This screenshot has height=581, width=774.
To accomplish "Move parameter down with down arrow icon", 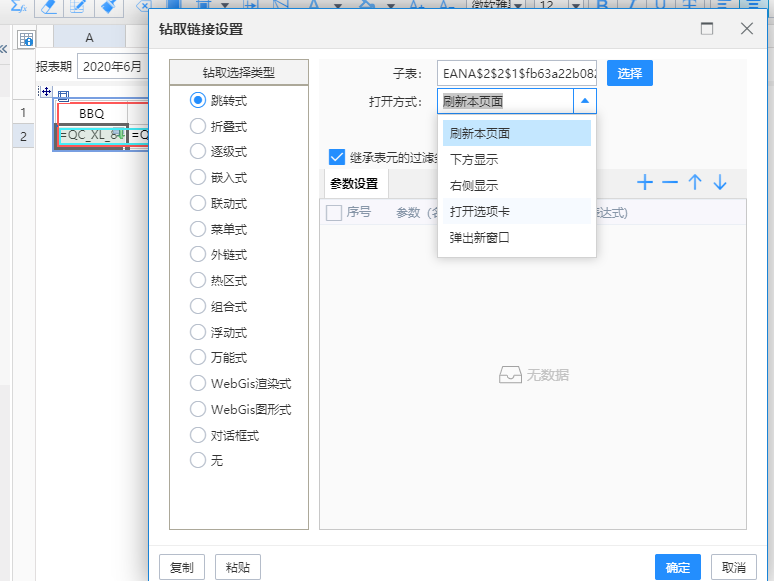I will pos(719,183).
